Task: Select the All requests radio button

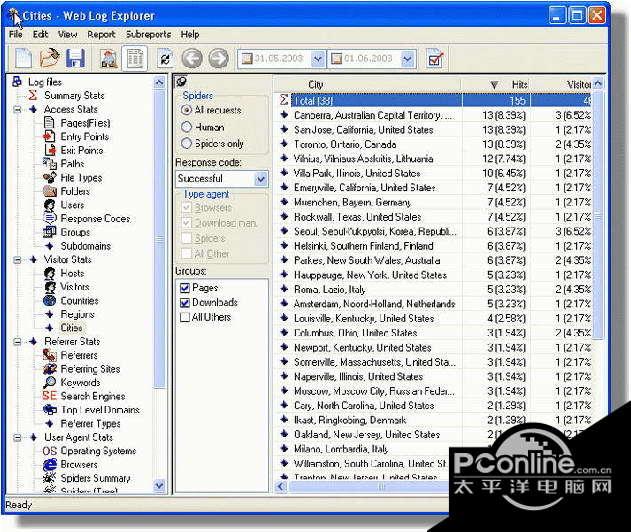Action: 186,110
